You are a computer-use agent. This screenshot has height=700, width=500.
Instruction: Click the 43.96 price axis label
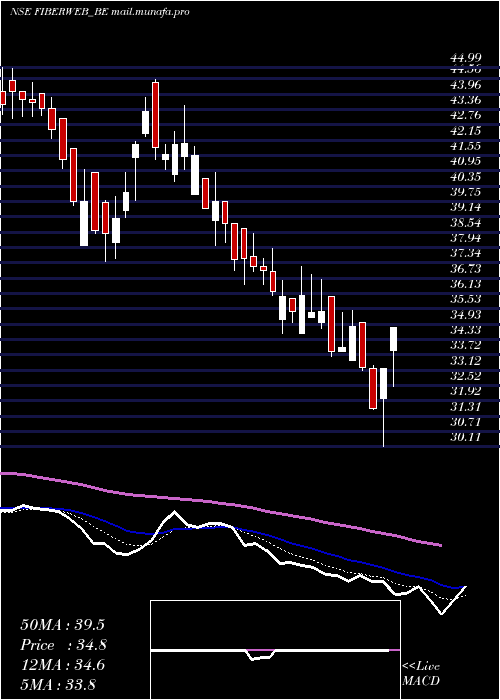pos(466,84)
